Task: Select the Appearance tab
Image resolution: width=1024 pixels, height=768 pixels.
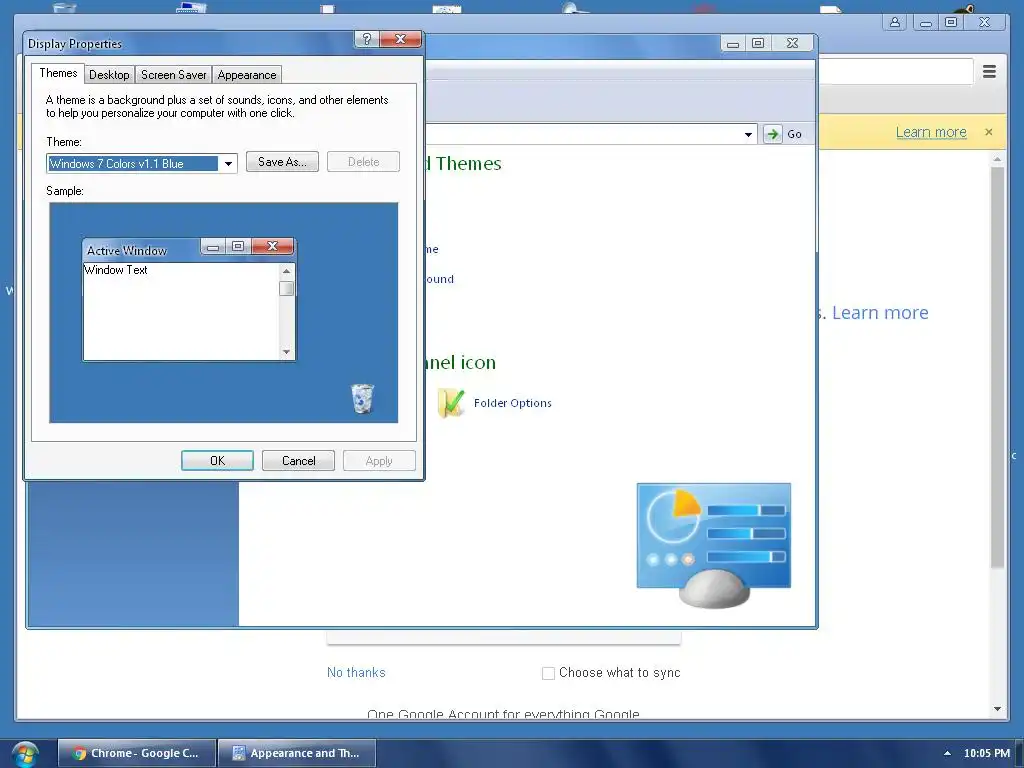Action: point(247,75)
